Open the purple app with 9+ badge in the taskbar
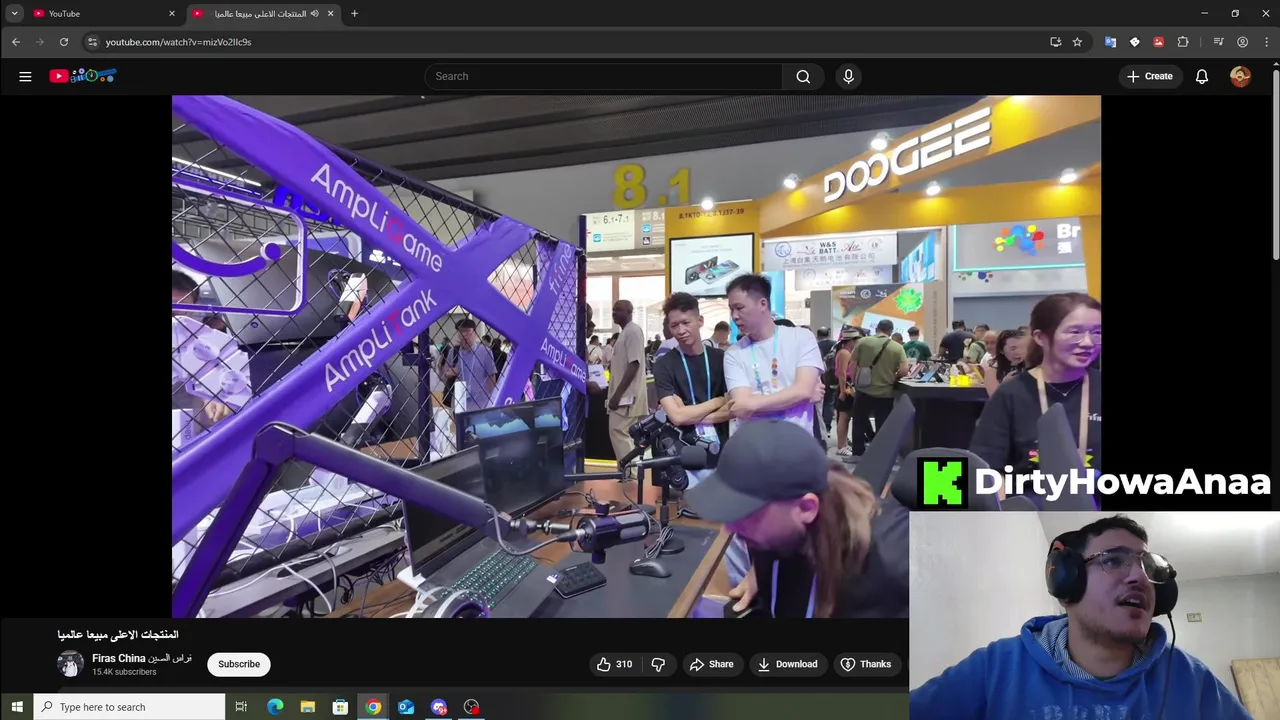 click(439, 707)
